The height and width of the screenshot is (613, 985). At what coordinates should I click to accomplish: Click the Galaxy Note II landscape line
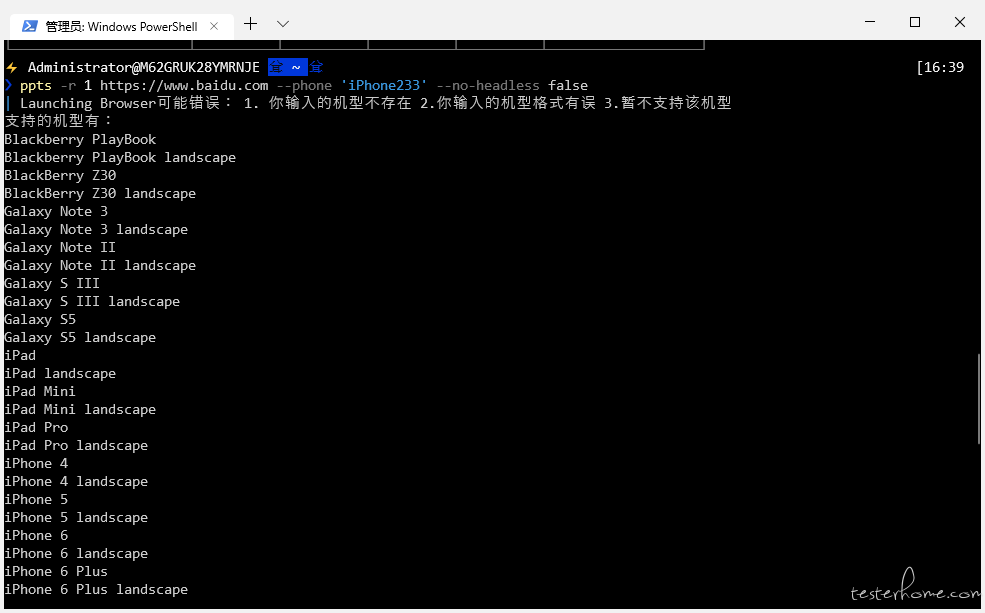[100, 266]
